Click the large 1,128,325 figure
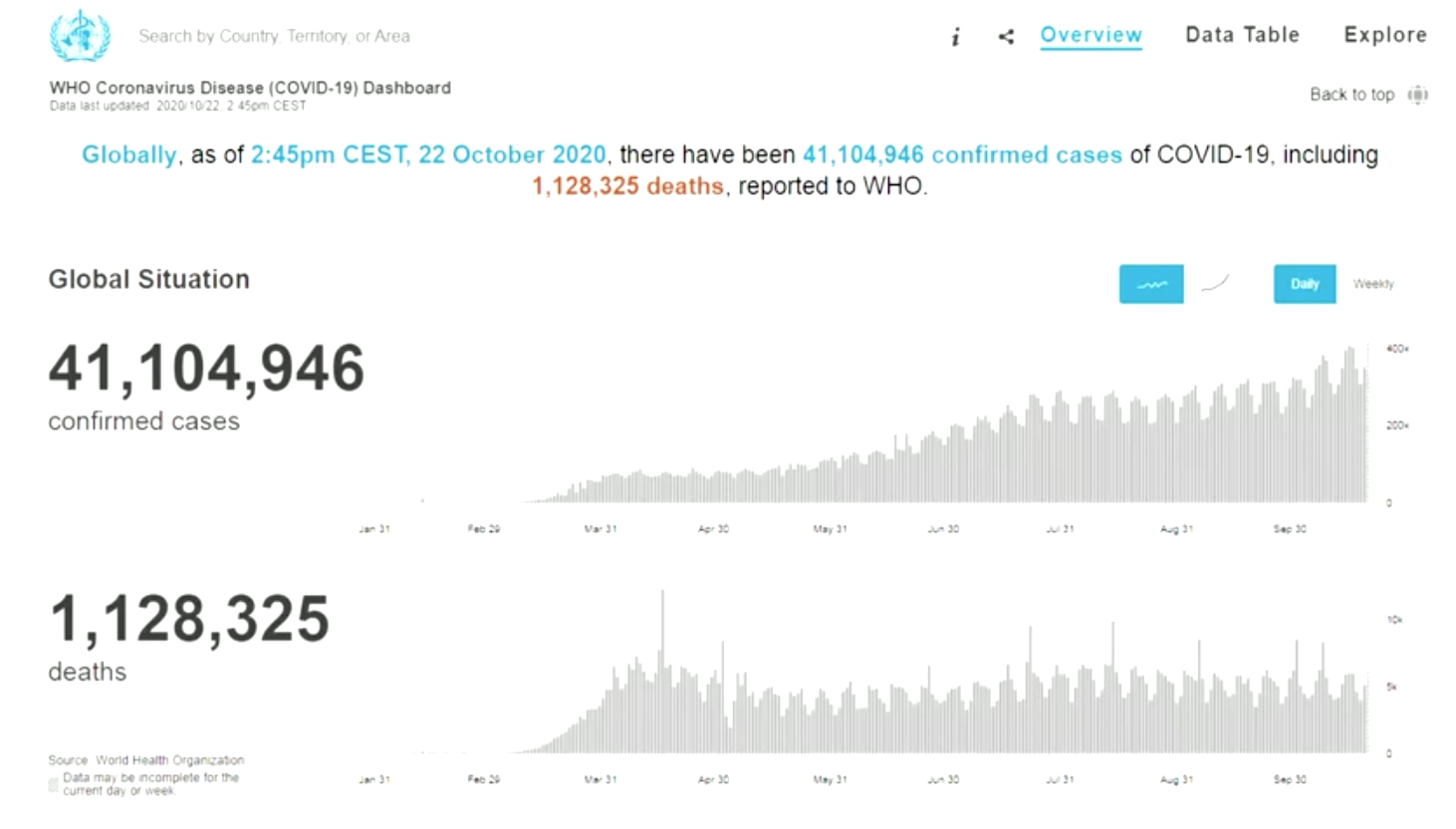Image resolution: width=1456 pixels, height=829 pixels. pos(189,619)
